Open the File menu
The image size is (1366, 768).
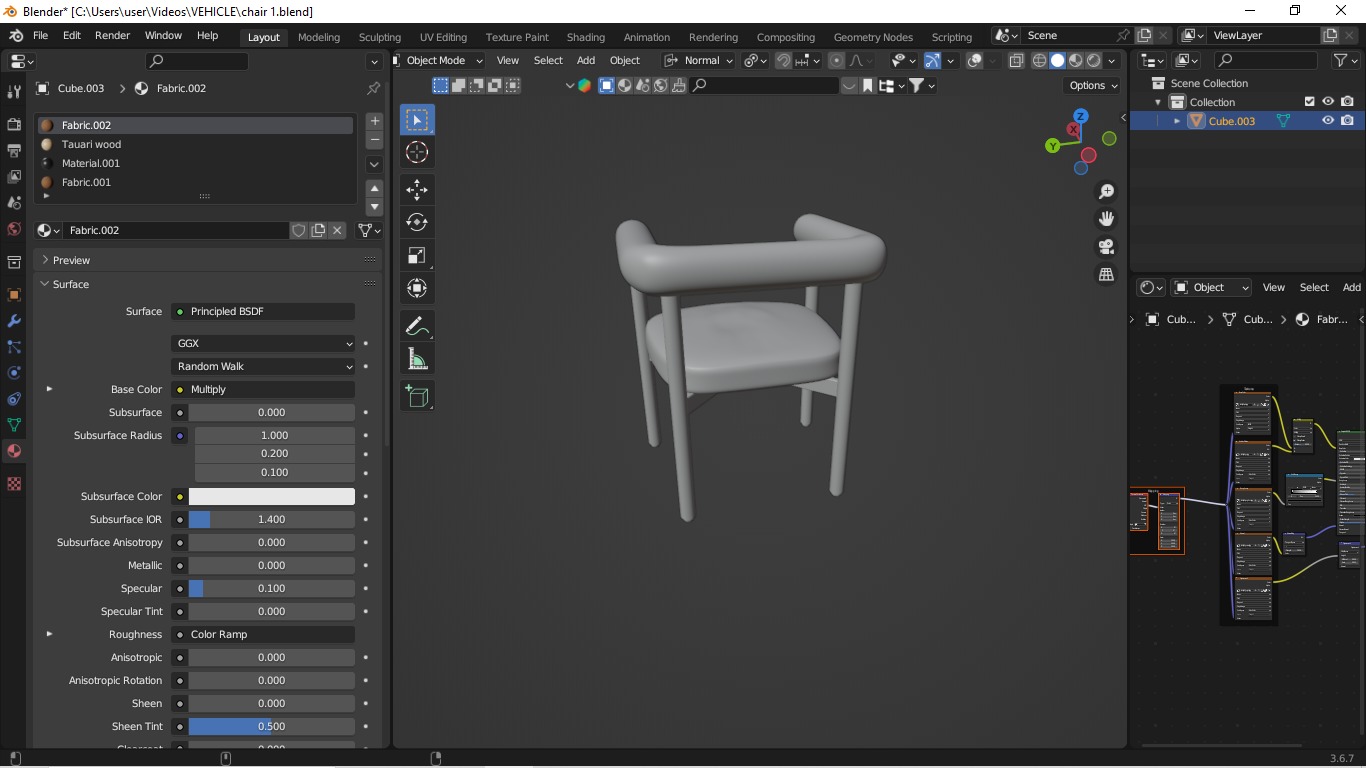tap(40, 36)
